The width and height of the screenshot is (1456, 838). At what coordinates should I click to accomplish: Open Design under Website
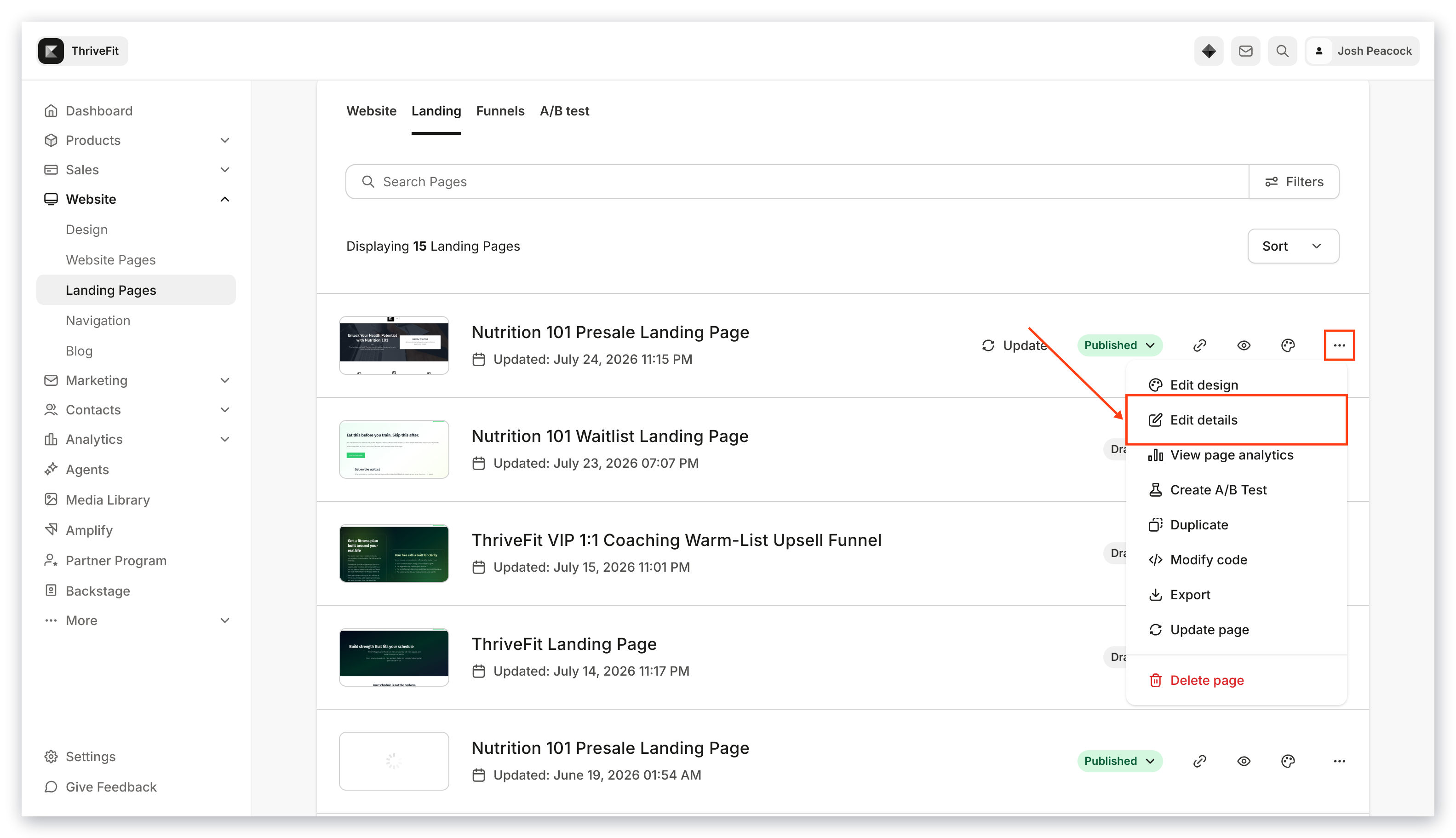86,229
